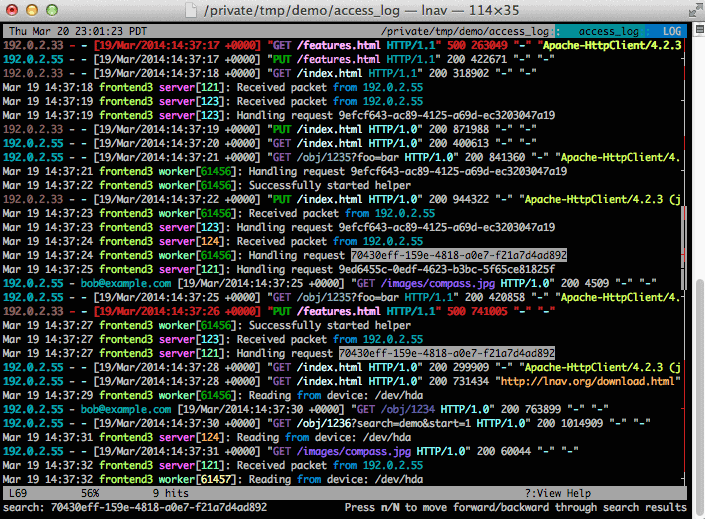The height and width of the screenshot is (519, 705).
Task: Minimize the window with the yellow button
Action: [32, 10]
